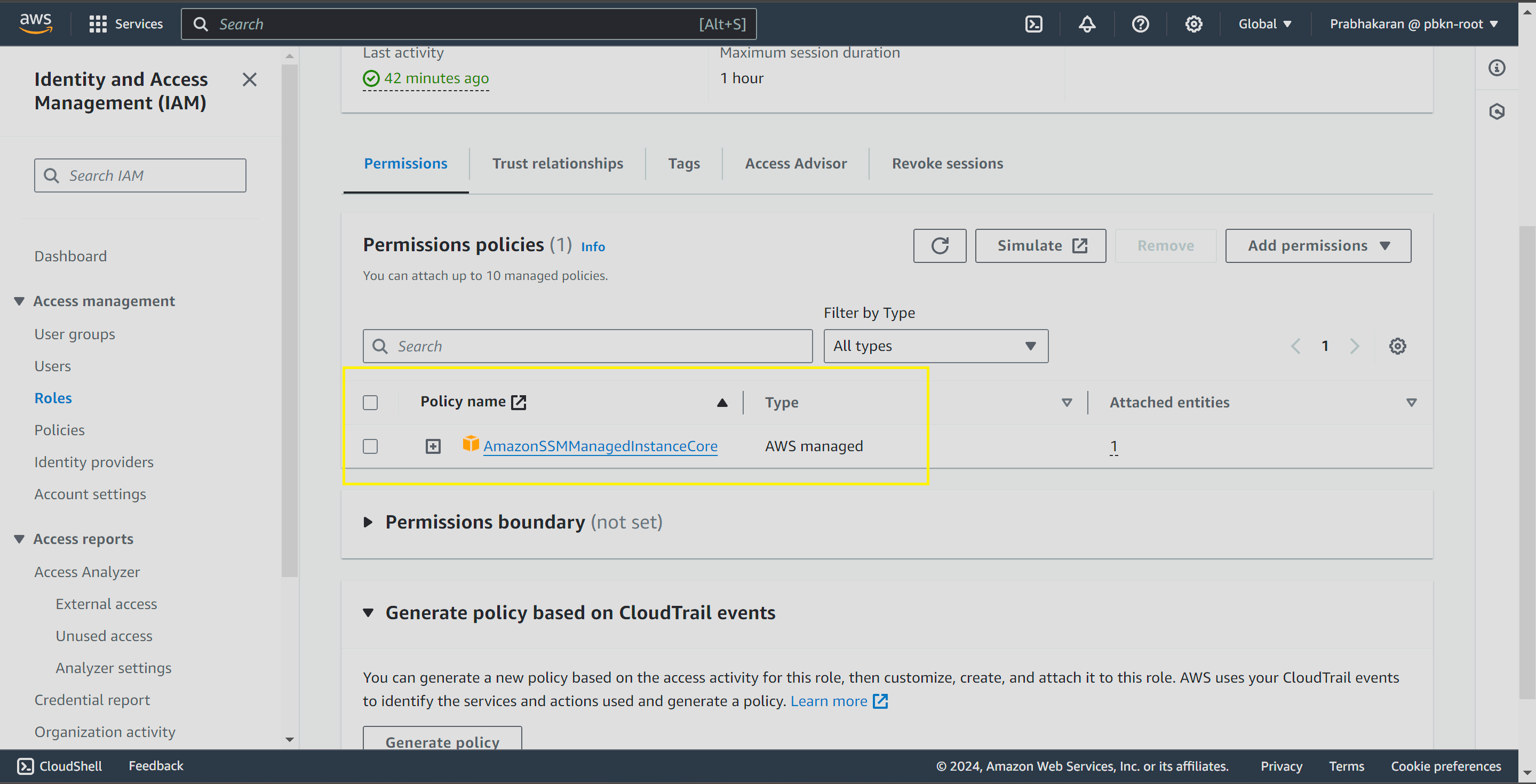Collapse the Generate policy based on CloudTrail events section
The height and width of the screenshot is (784, 1536).
[368, 612]
